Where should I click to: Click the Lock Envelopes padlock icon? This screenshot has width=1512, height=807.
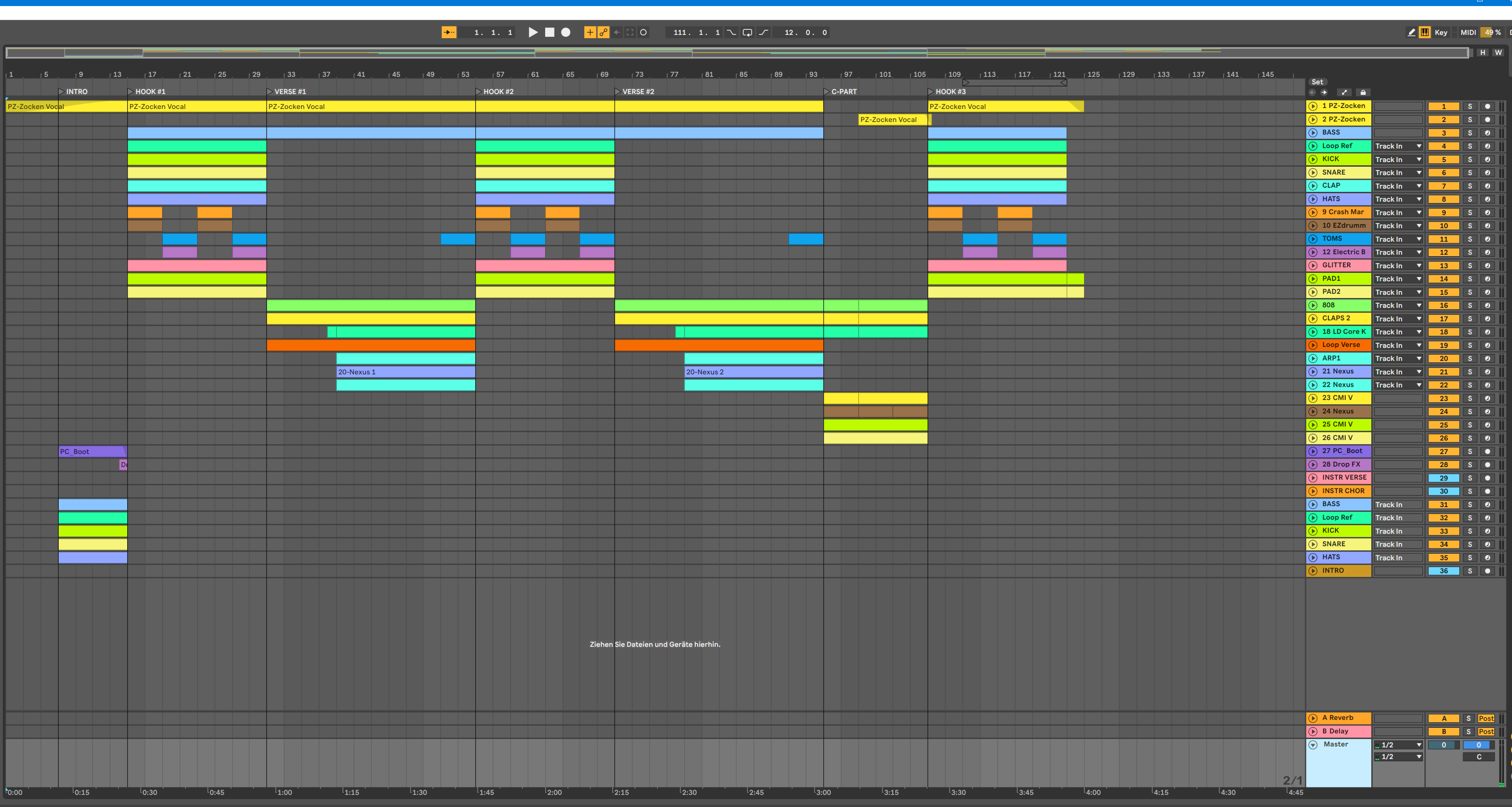[1363, 92]
